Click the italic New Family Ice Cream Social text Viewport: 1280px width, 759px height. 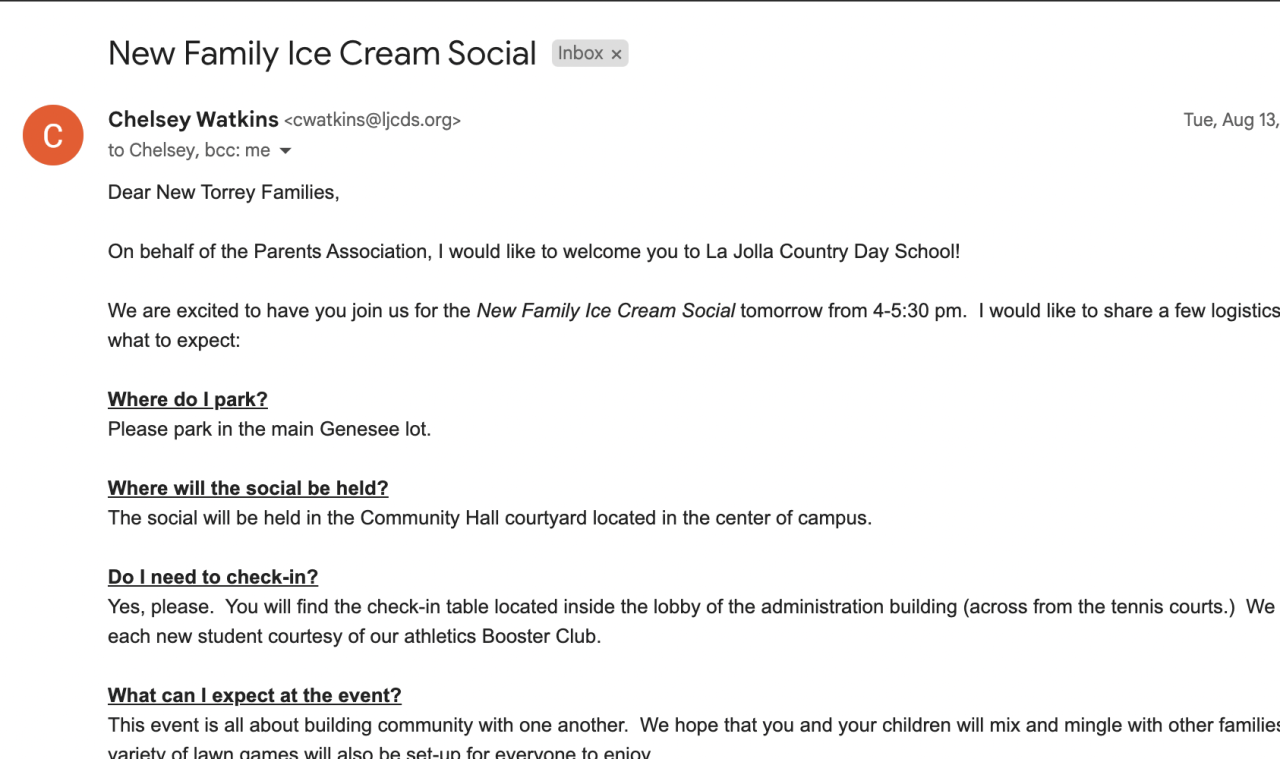[x=605, y=311]
